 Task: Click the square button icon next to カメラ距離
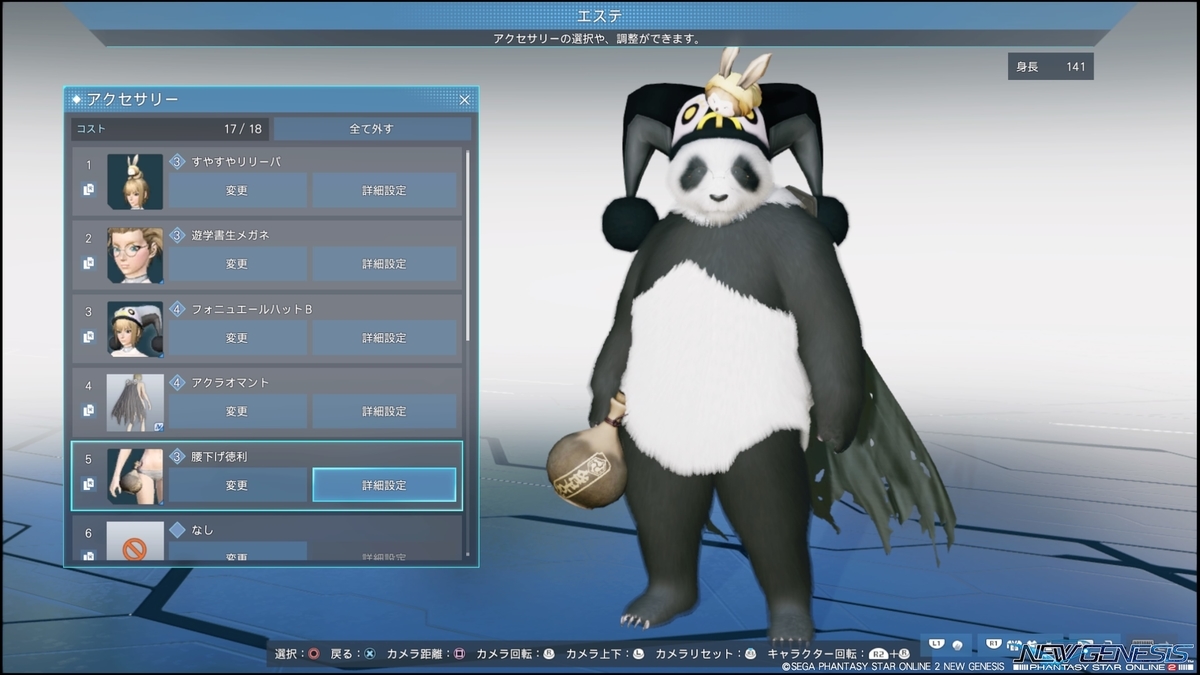[459, 654]
